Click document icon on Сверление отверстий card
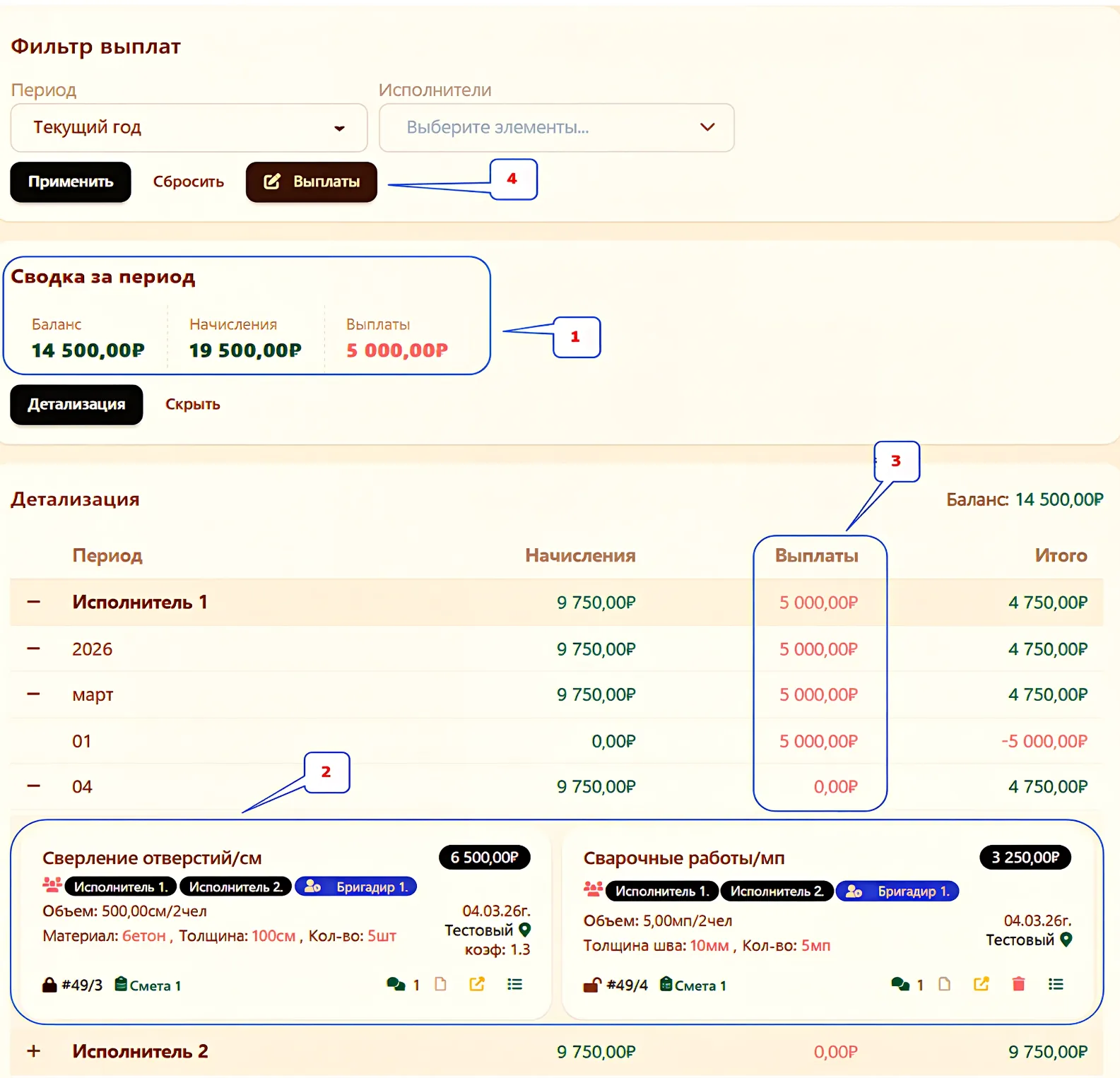1120x1078 pixels. click(x=441, y=984)
